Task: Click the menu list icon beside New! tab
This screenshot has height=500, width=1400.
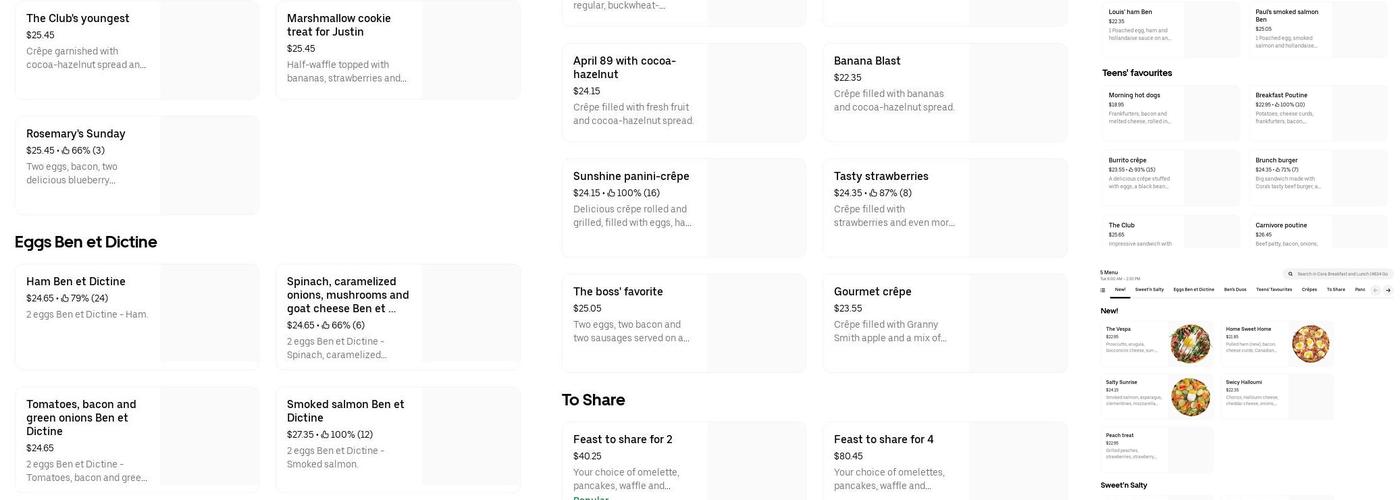Action: 1103,290
